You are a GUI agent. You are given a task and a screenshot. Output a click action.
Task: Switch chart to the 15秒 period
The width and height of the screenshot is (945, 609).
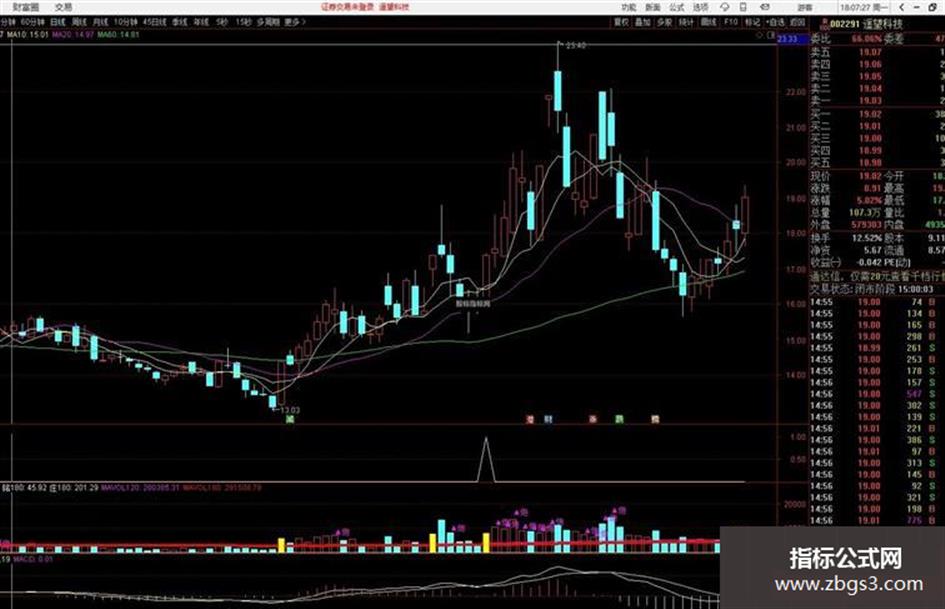click(243, 22)
